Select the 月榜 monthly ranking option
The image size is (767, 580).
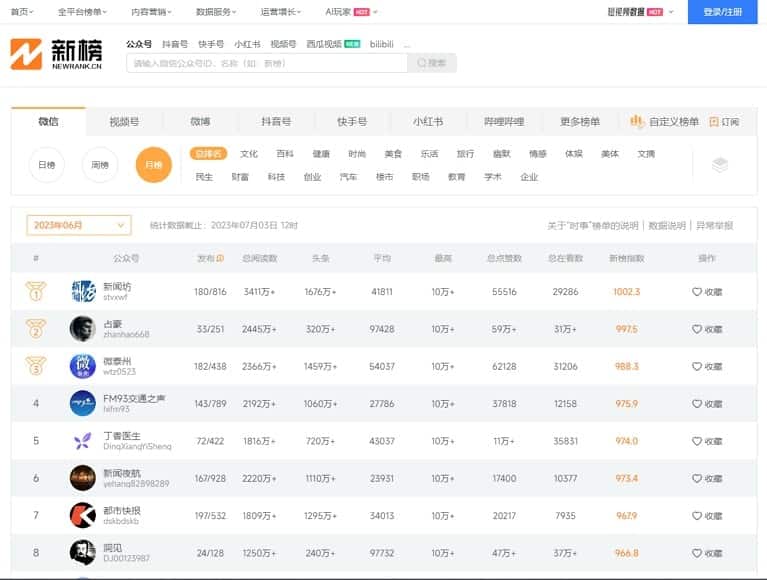[153, 165]
